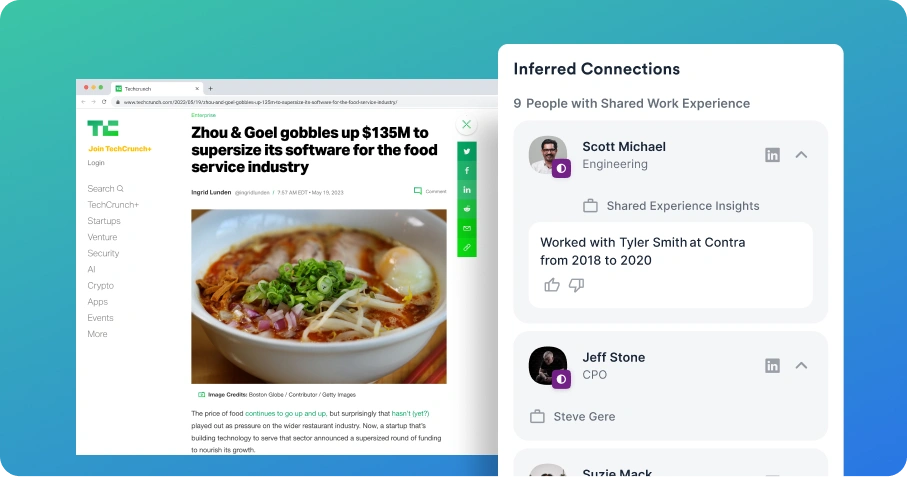Open the Crypto section in sidebar

pyautogui.click(x=101, y=286)
